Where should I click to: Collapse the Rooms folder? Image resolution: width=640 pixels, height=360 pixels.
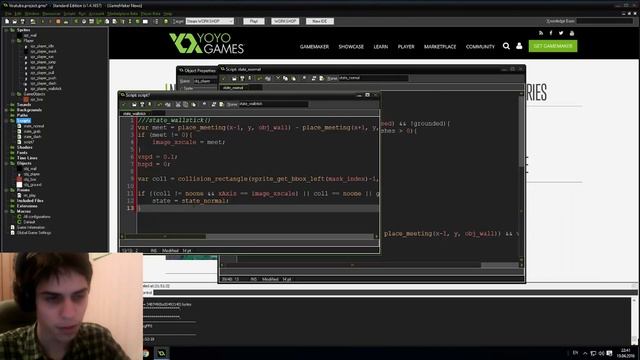6,190
